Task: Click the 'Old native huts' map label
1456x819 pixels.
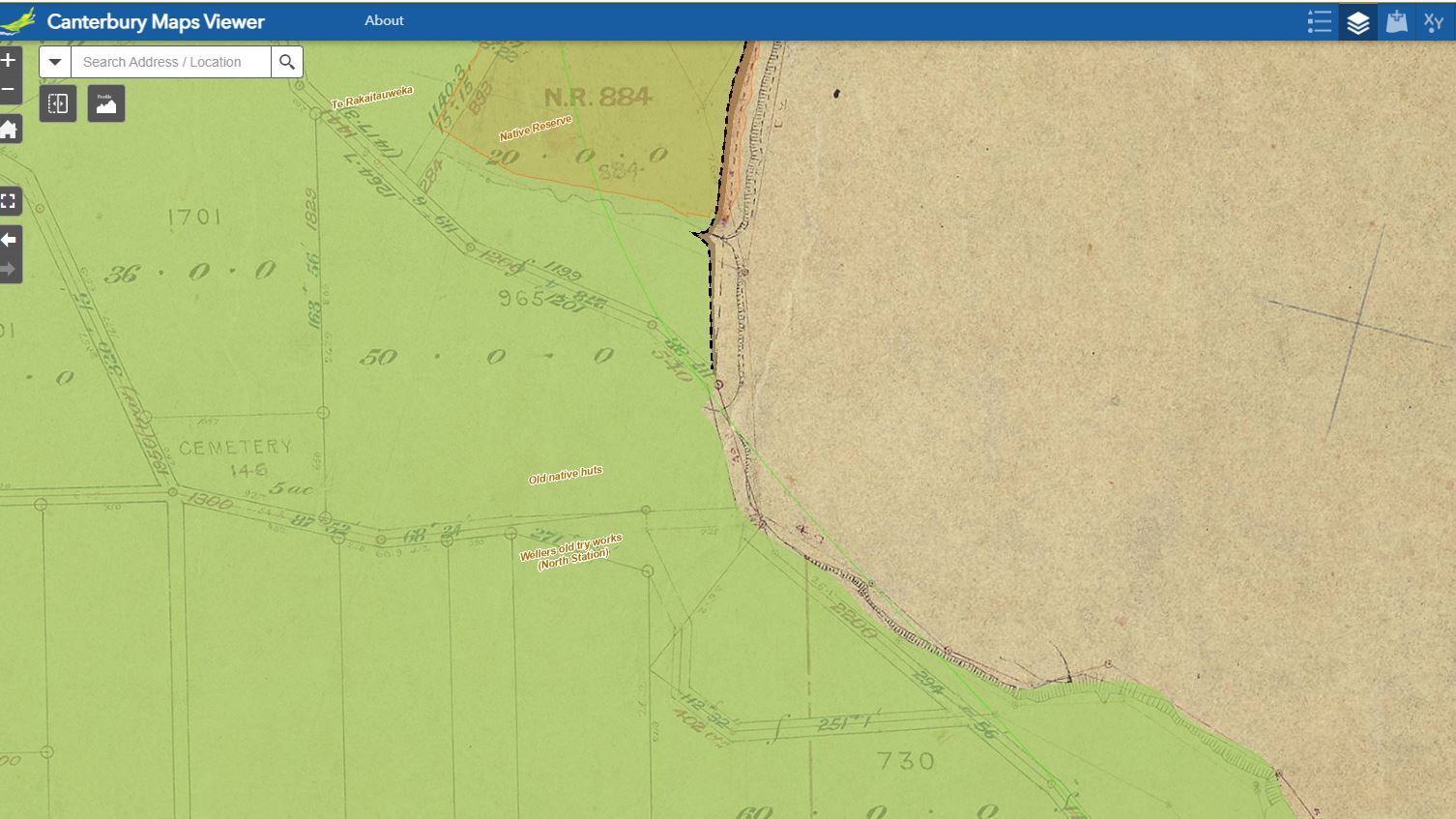Action: click(566, 475)
